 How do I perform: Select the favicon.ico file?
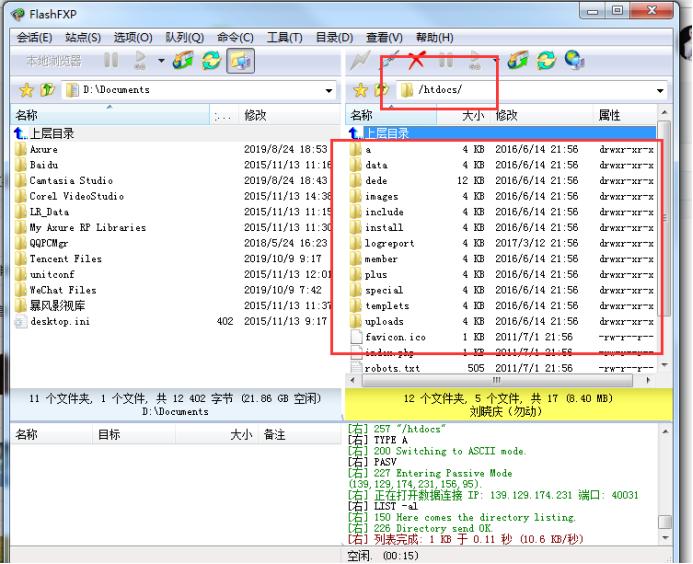(x=395, y=337)
